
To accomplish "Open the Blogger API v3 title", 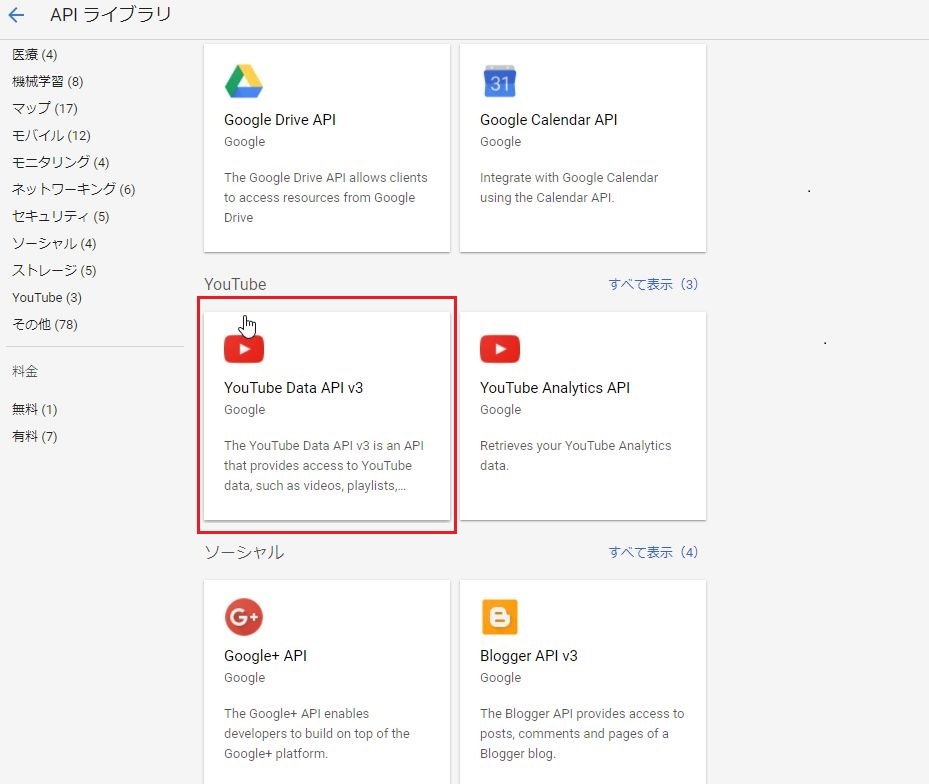I will coord(528,655).
